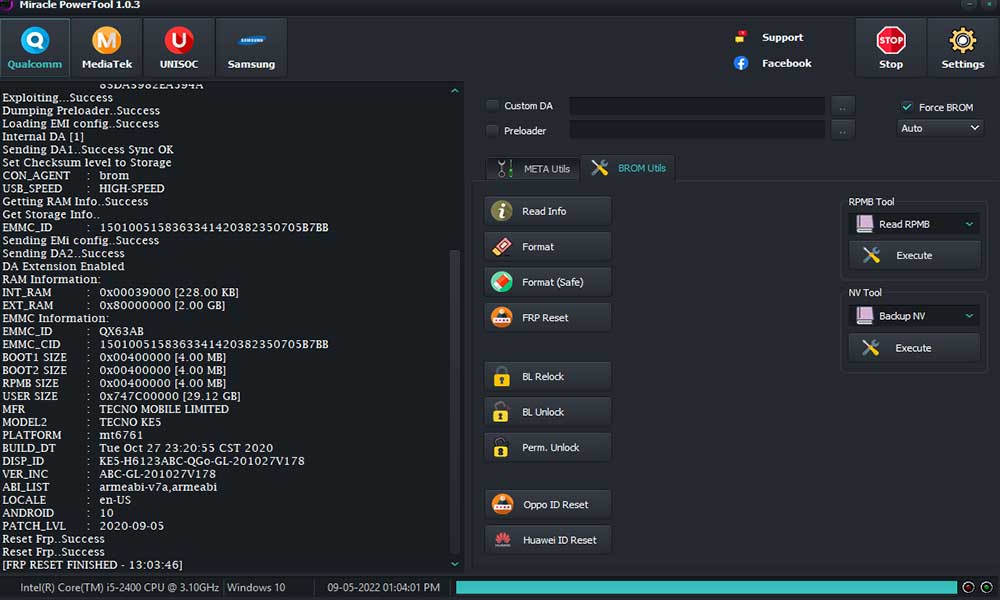The height and width of the screenshot is (600, 1000).
Task: Click the Format button
Action: 548,247
